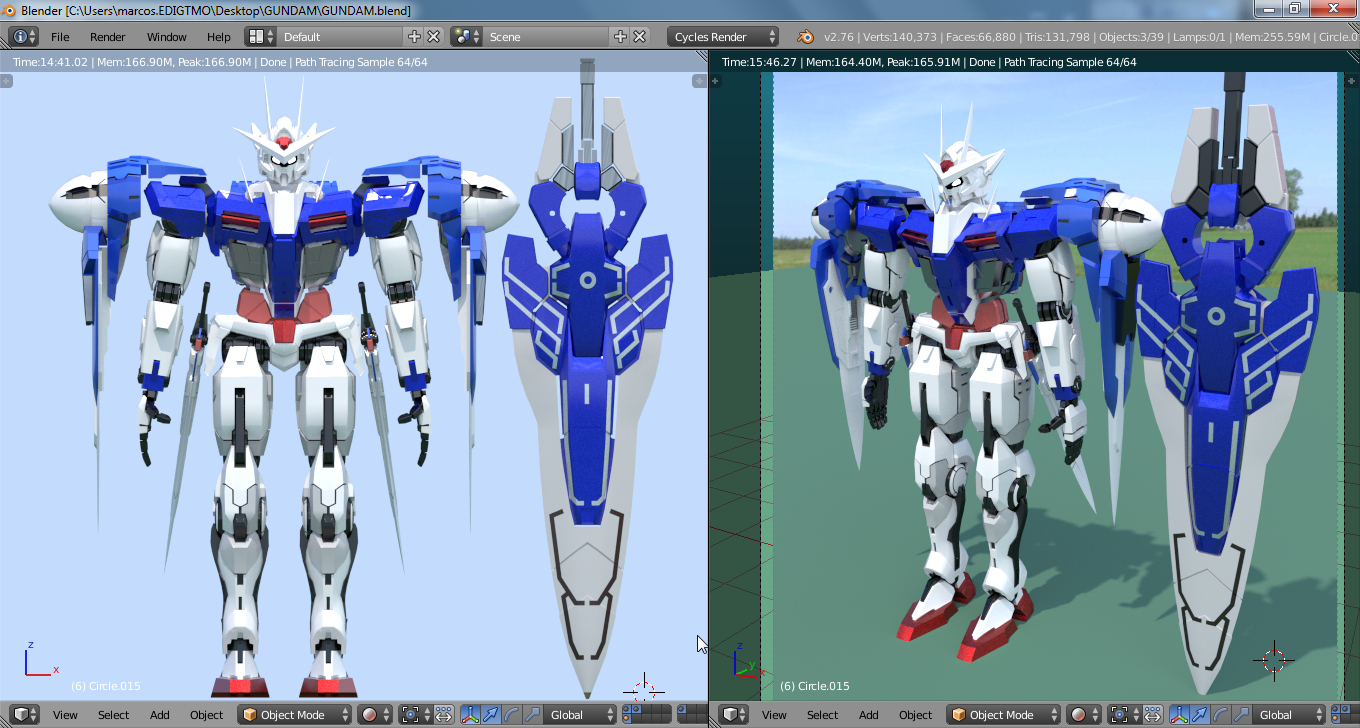The image size is (1360, 728).
Task: Open the left viewport Select menu
Action: coord(113,715)
